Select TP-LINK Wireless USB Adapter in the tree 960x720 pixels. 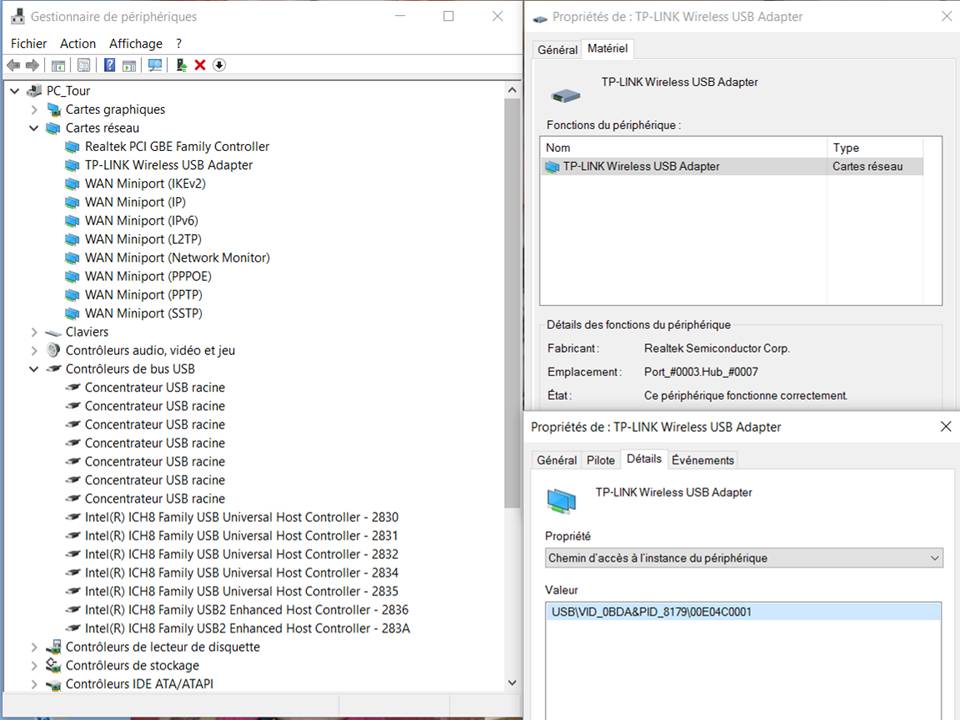click(168, 165)
